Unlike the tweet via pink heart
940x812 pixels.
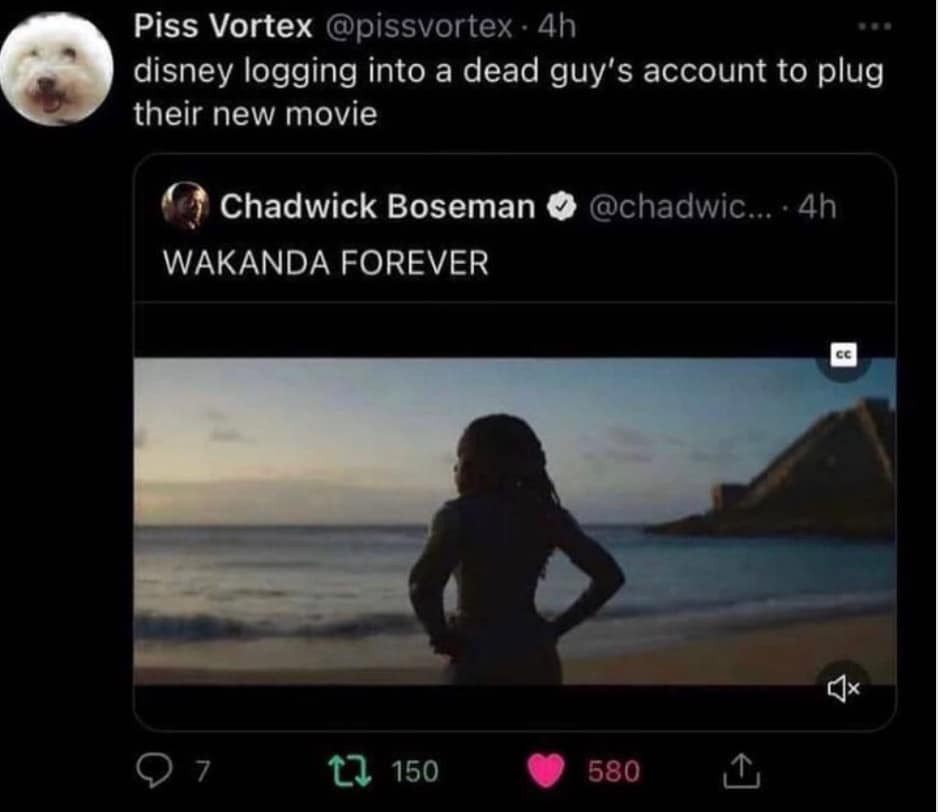[x=548, y=770]
